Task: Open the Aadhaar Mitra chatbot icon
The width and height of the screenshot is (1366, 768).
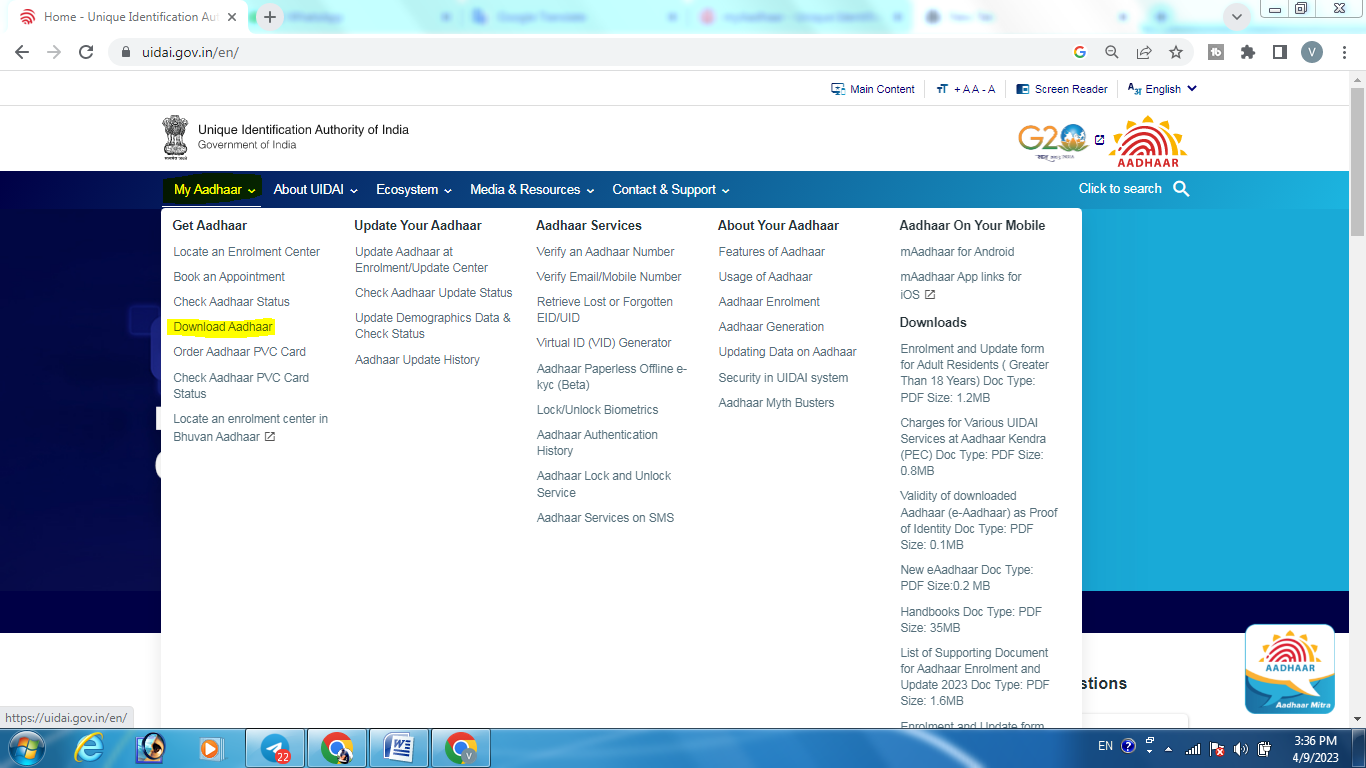Action: (x=1290, y=669)
